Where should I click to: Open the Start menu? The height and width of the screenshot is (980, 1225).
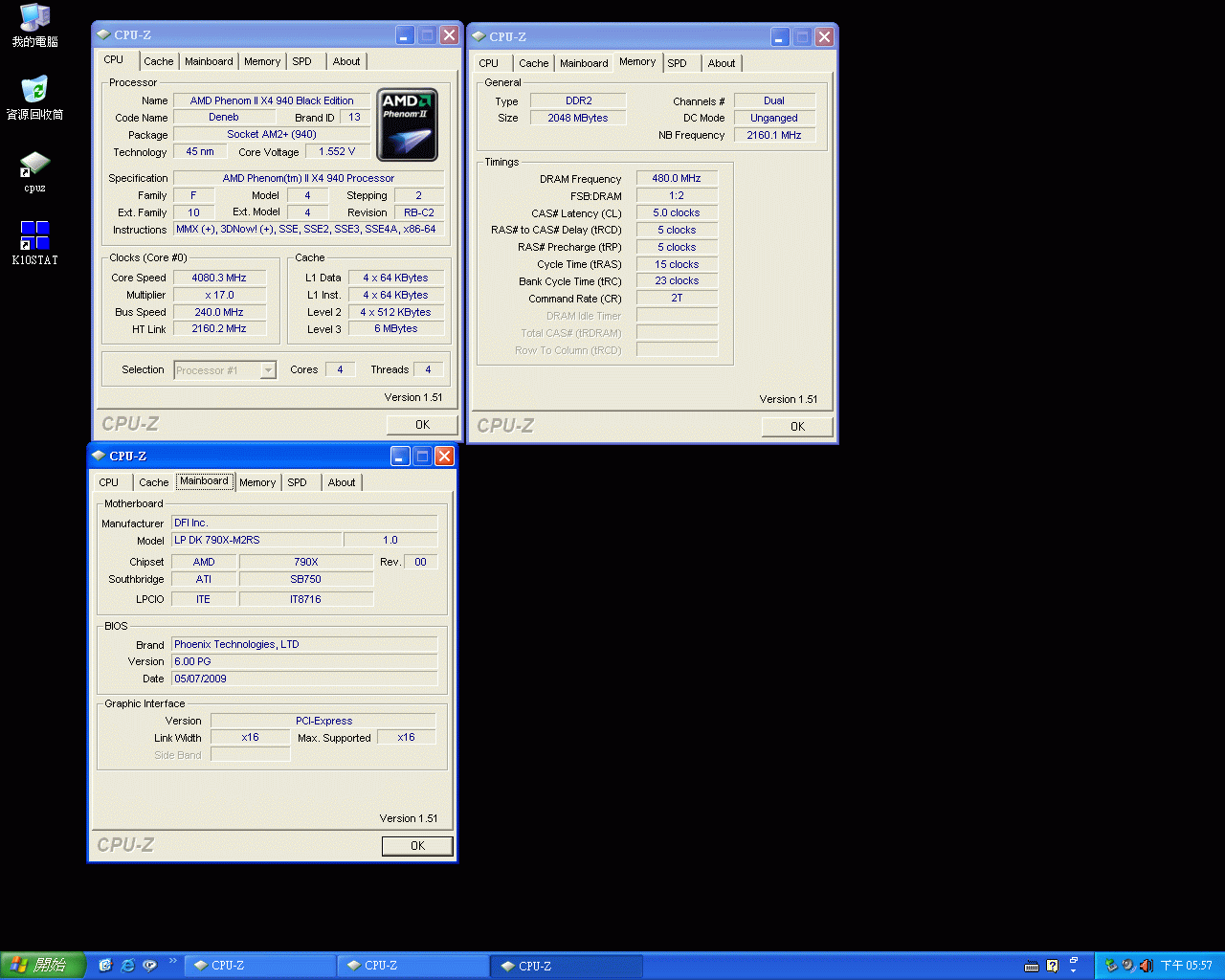[42, 966]
